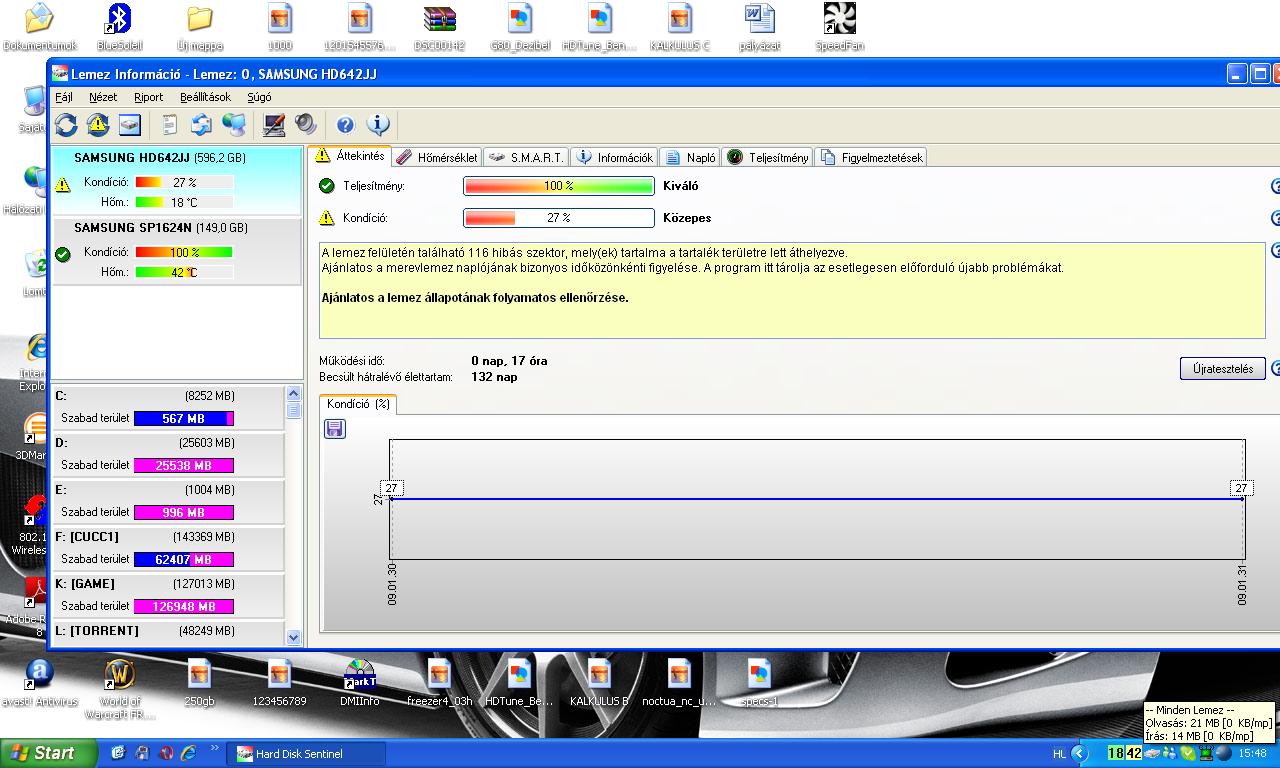Switch to the Teljesítmény tab
The height and width of the screenshot is (768, 1280).
[x=768, y=157]
